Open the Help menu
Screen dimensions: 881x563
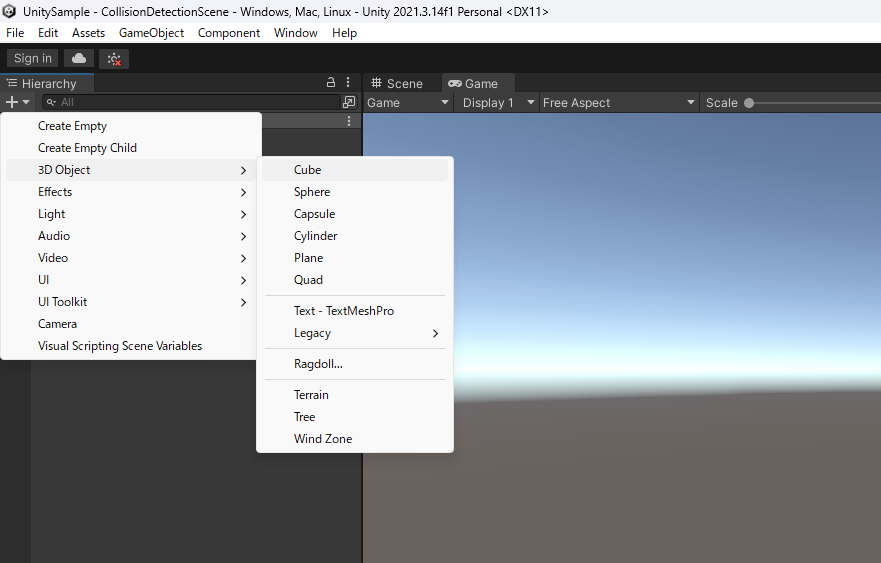click(344, 33)
